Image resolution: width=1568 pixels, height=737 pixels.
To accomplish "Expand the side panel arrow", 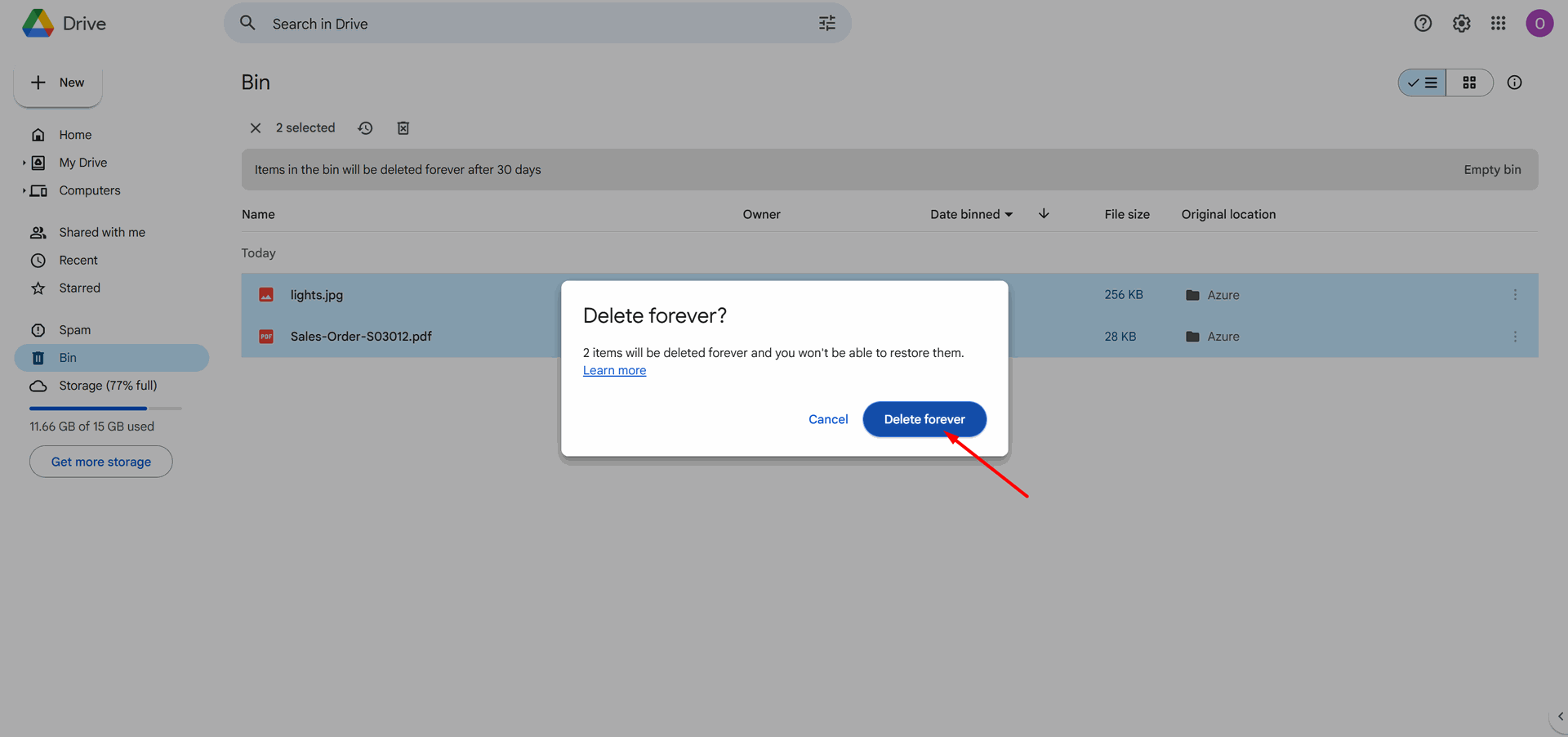I will (x=1560, y=717).
